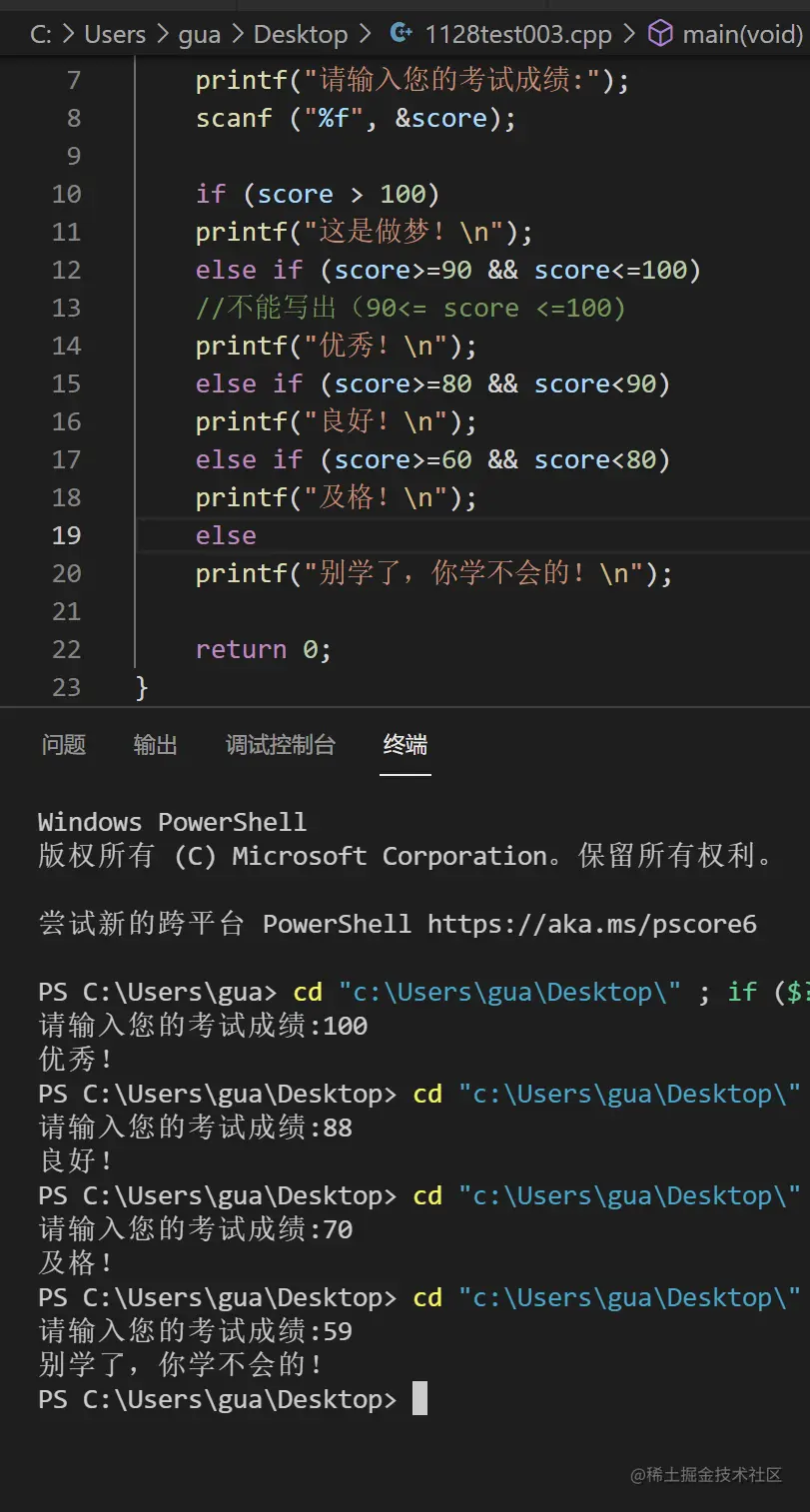Screen dimensions: 810x1512
Task: Click line number 10 in gutter
Action: tap(66, 194)
